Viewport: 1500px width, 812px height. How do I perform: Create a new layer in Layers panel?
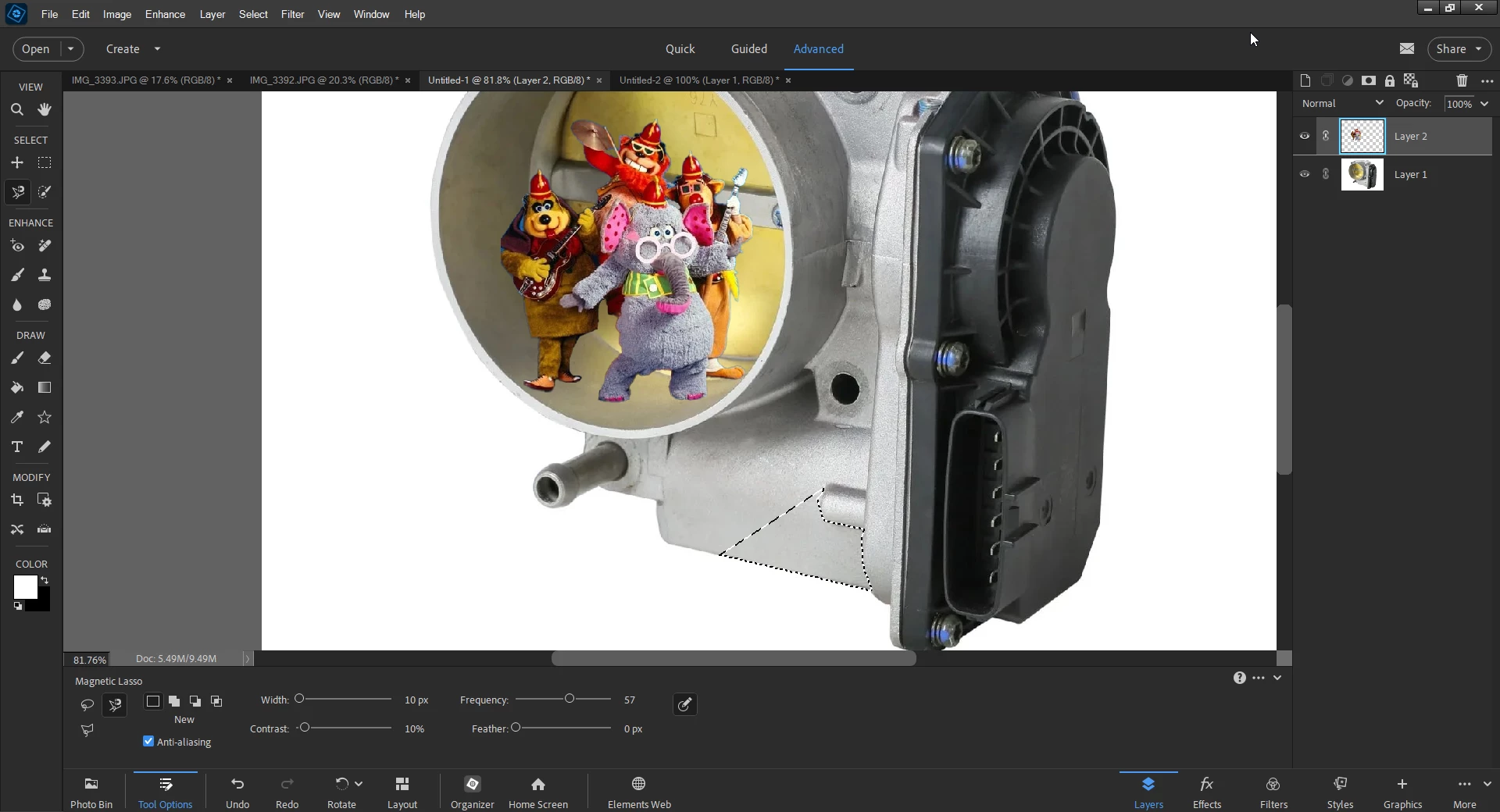pyautogui.click(x=1305, y=80)
